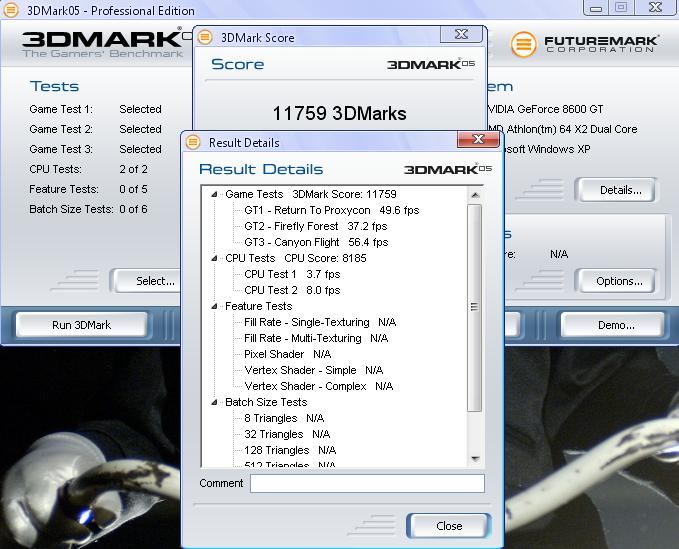
Task: Select CPU Test 1 3.7 fps row
Action: tap(292, 274)
